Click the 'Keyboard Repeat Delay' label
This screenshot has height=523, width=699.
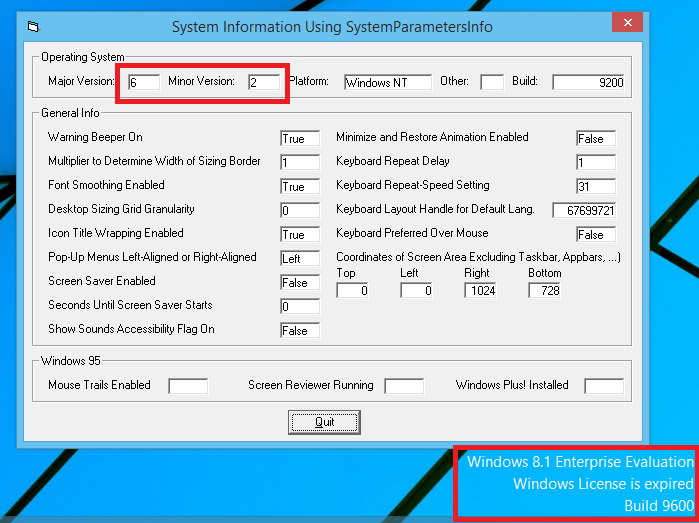tap(393, 161)
